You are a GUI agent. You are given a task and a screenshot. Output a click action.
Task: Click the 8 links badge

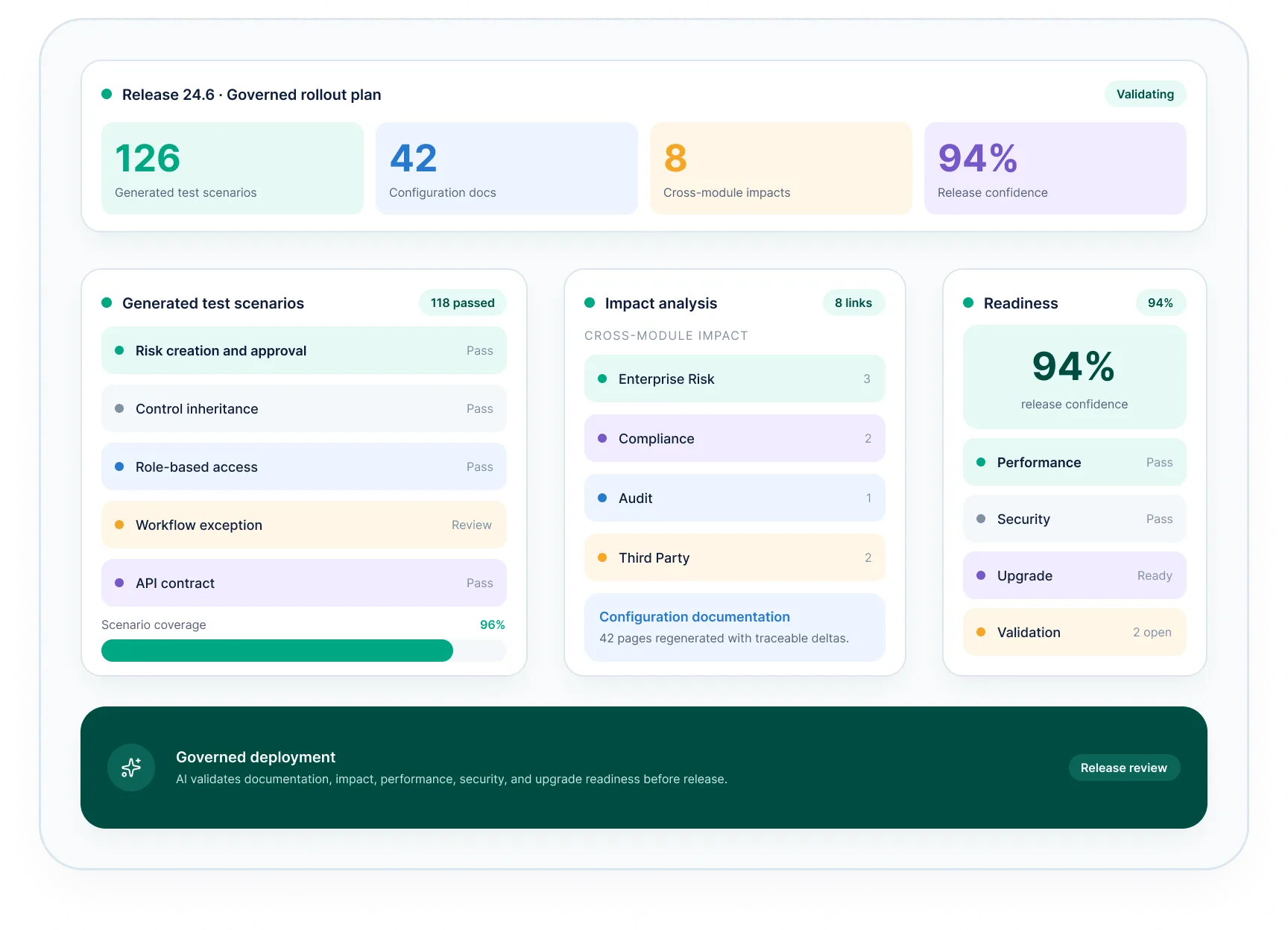pyautogui.click(x=853, y=303)
